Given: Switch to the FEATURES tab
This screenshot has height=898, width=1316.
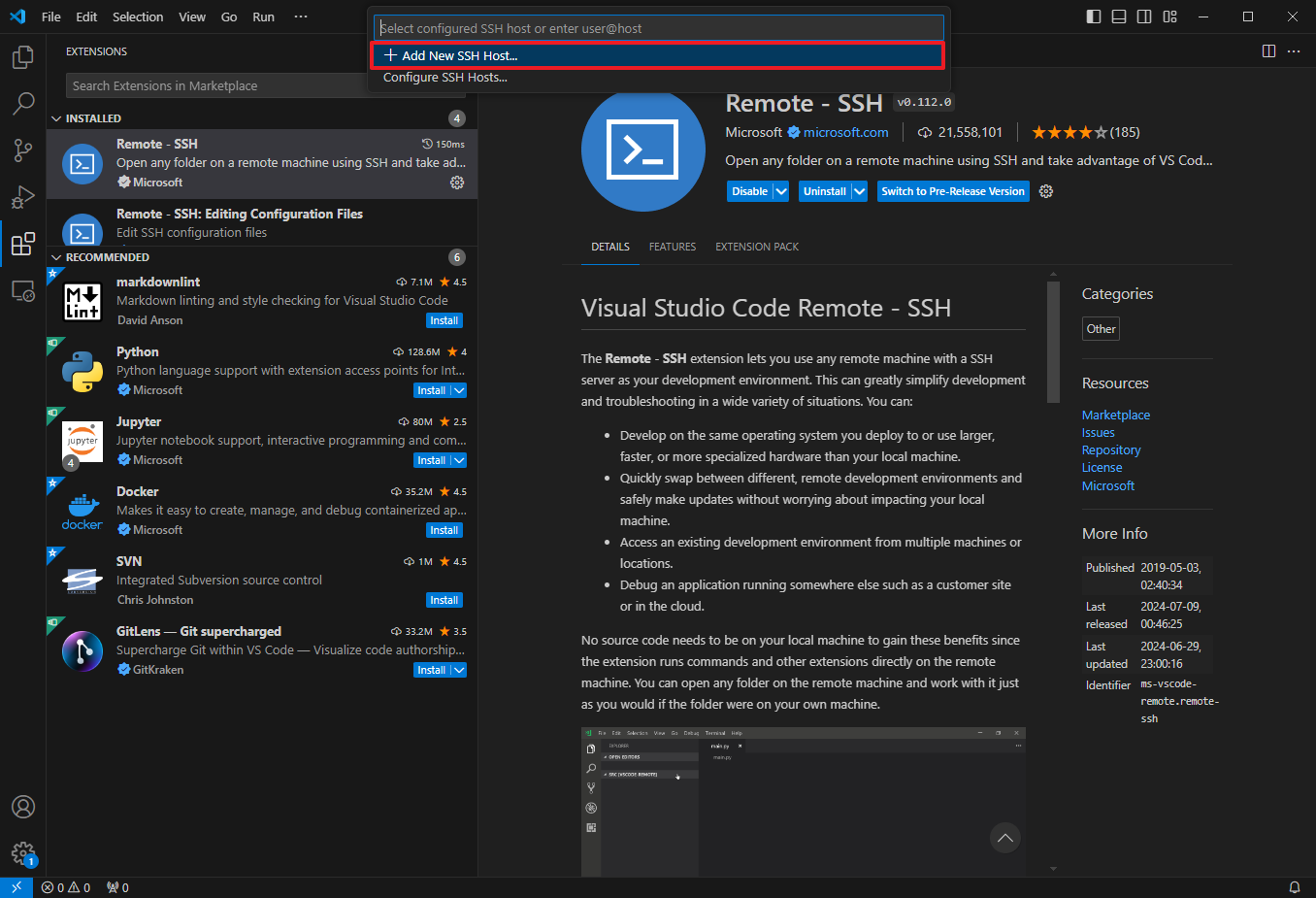Looking at the screenshot, I should pos(673,247).
